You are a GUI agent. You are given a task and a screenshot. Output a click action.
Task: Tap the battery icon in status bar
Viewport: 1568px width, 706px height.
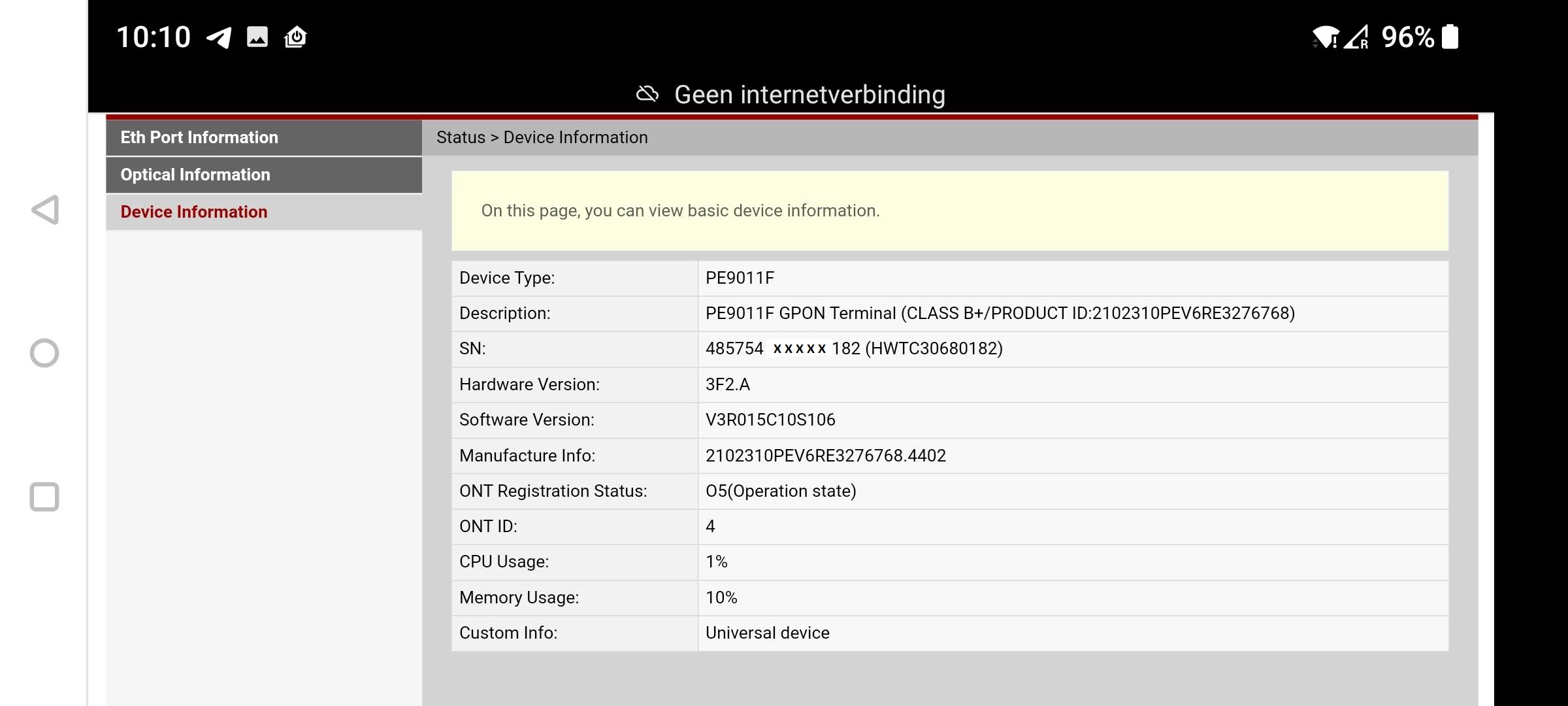pyautogui.click(x=1450, y=37)
